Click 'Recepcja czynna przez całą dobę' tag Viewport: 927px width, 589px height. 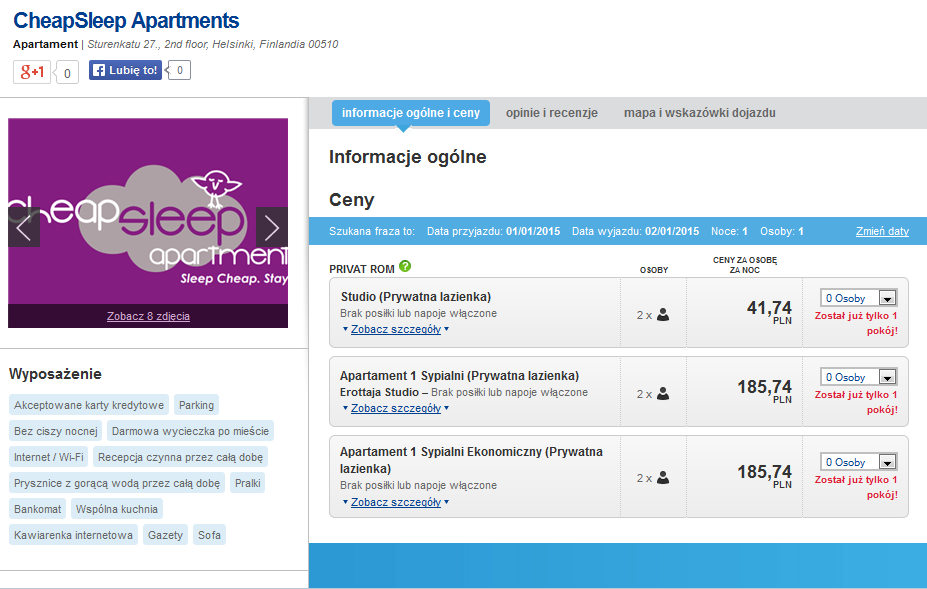click(x=180, y=457)
